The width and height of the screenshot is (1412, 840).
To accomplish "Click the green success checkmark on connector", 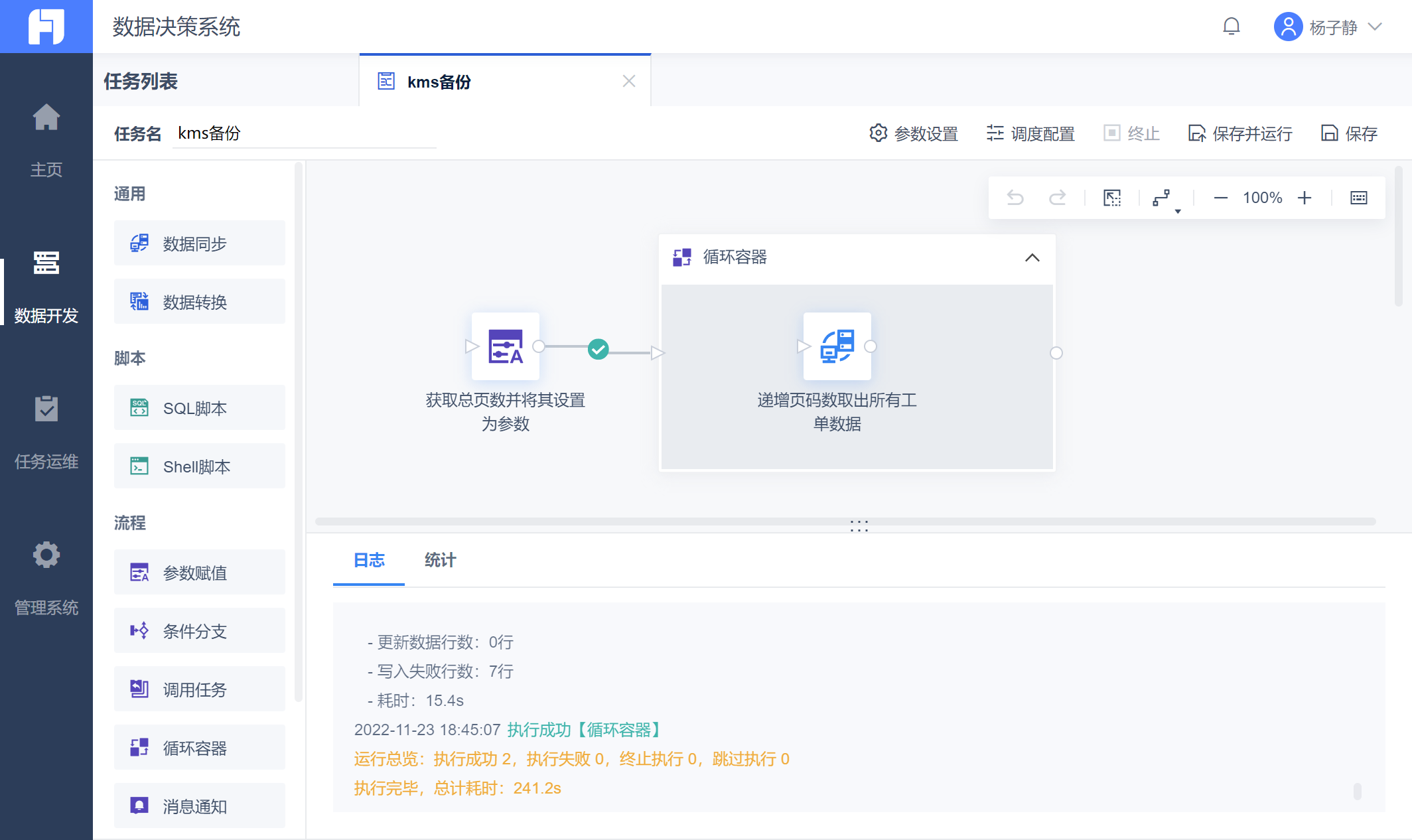I will tap(598, 349).
